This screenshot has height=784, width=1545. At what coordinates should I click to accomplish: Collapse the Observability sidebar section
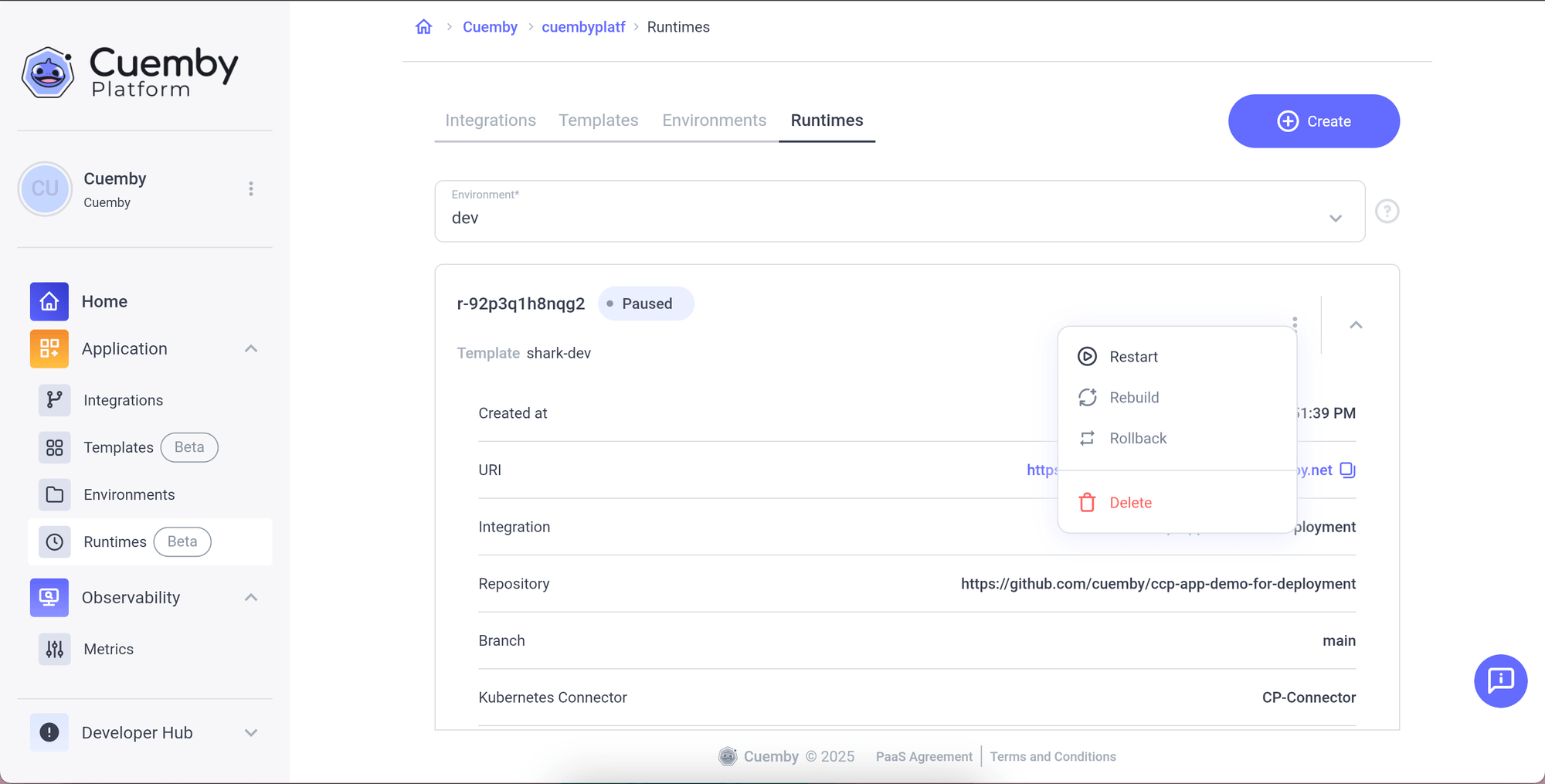251,598
